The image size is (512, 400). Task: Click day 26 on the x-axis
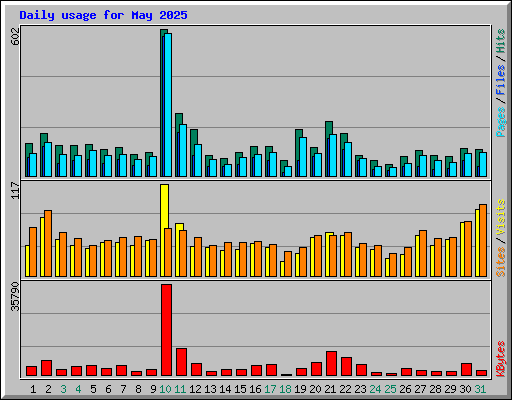click(405, 389)
